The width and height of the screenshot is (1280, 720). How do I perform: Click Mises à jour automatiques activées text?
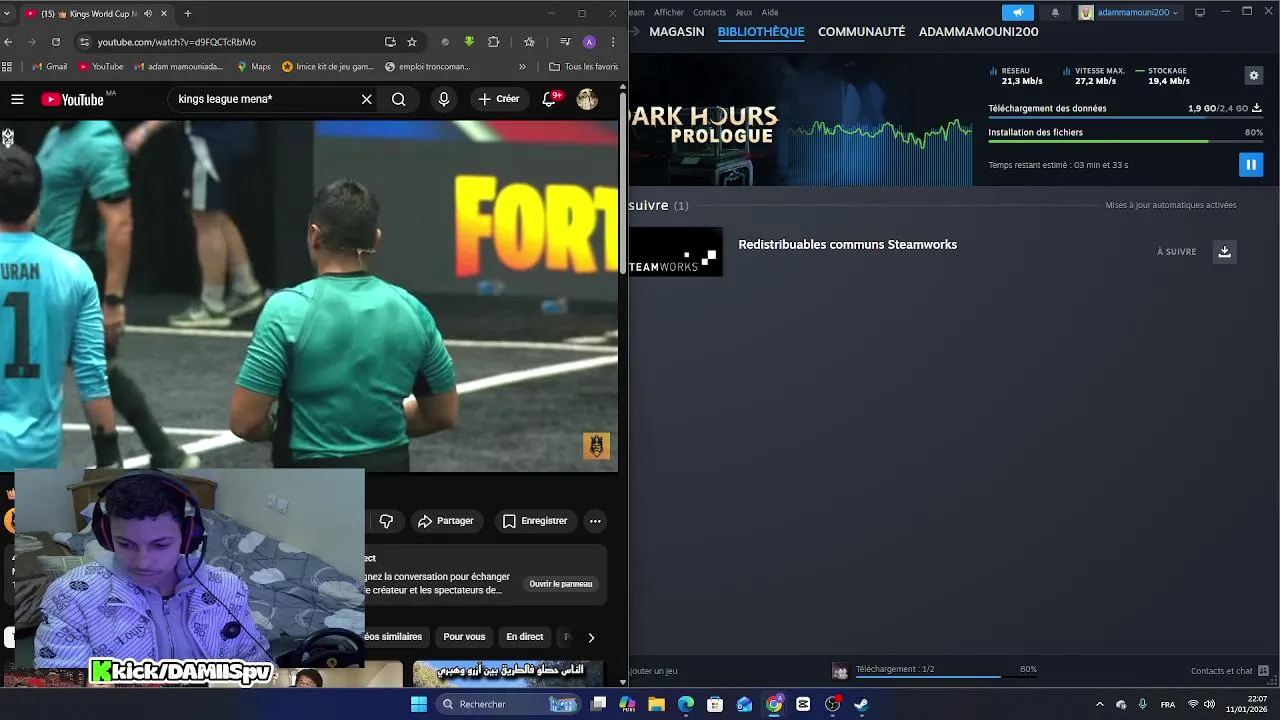(x=1171, y=205)
